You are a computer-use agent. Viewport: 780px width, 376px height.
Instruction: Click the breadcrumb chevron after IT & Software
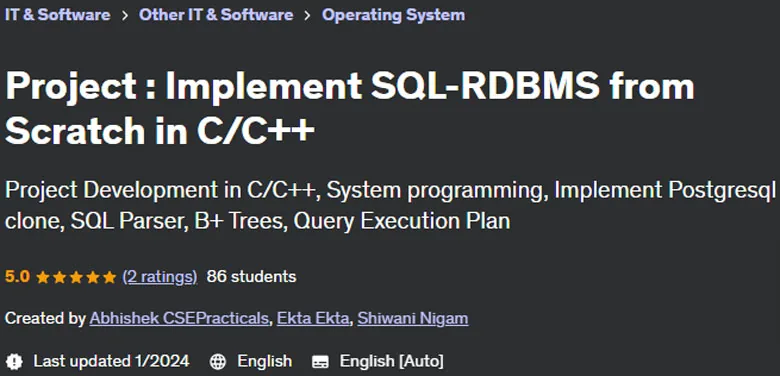click(125, 15)
